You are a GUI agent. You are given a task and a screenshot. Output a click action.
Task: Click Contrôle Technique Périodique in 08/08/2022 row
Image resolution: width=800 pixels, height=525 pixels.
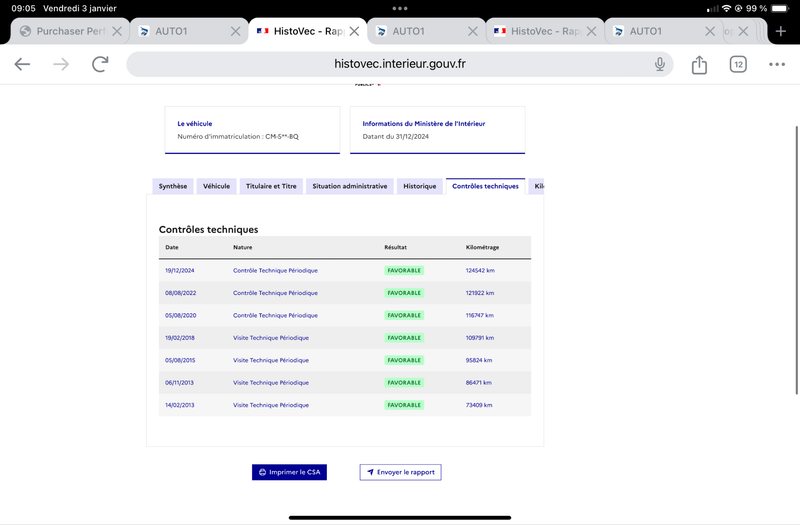275,293
